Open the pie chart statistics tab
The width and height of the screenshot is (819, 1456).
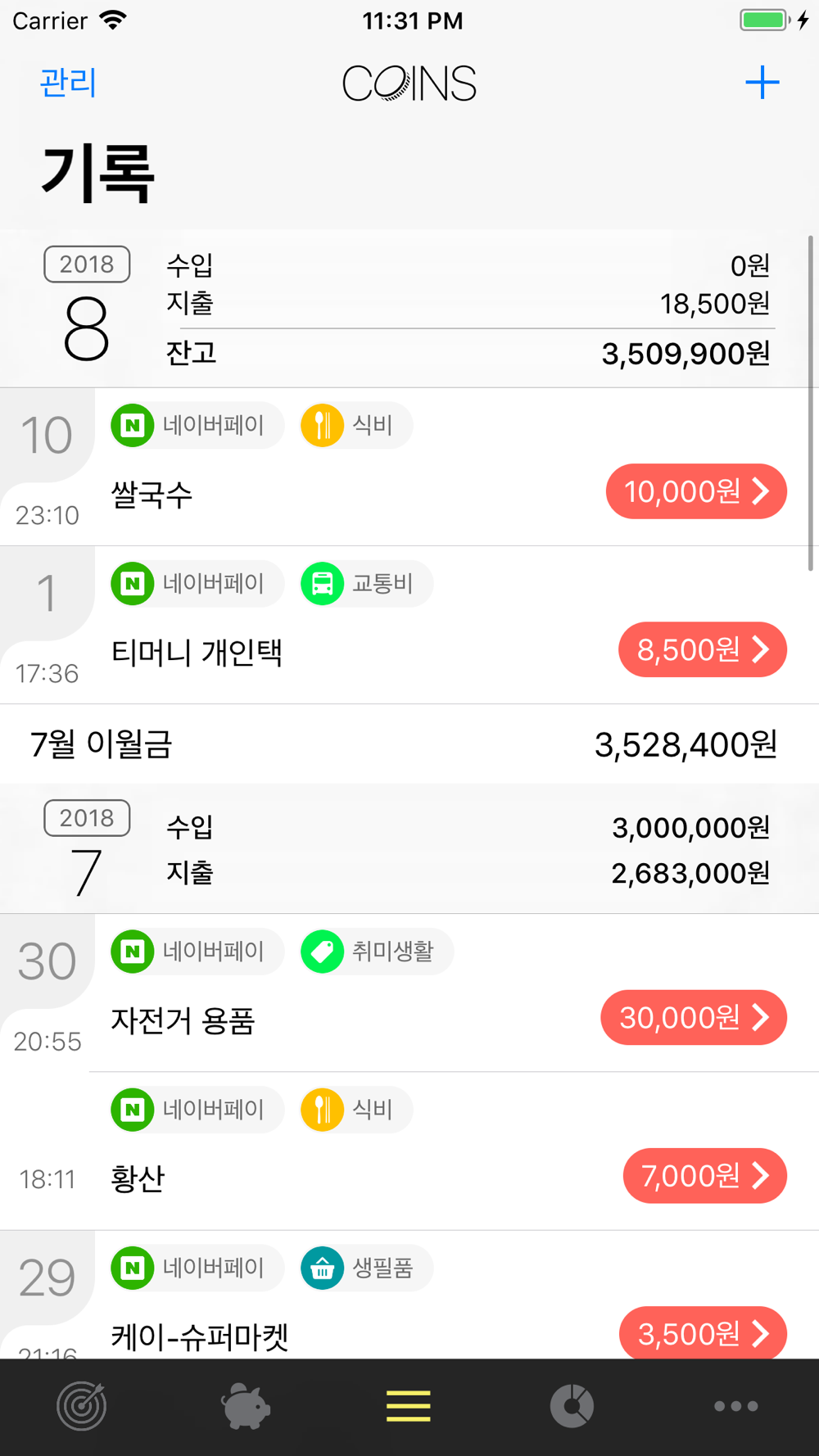[572, 1406]
